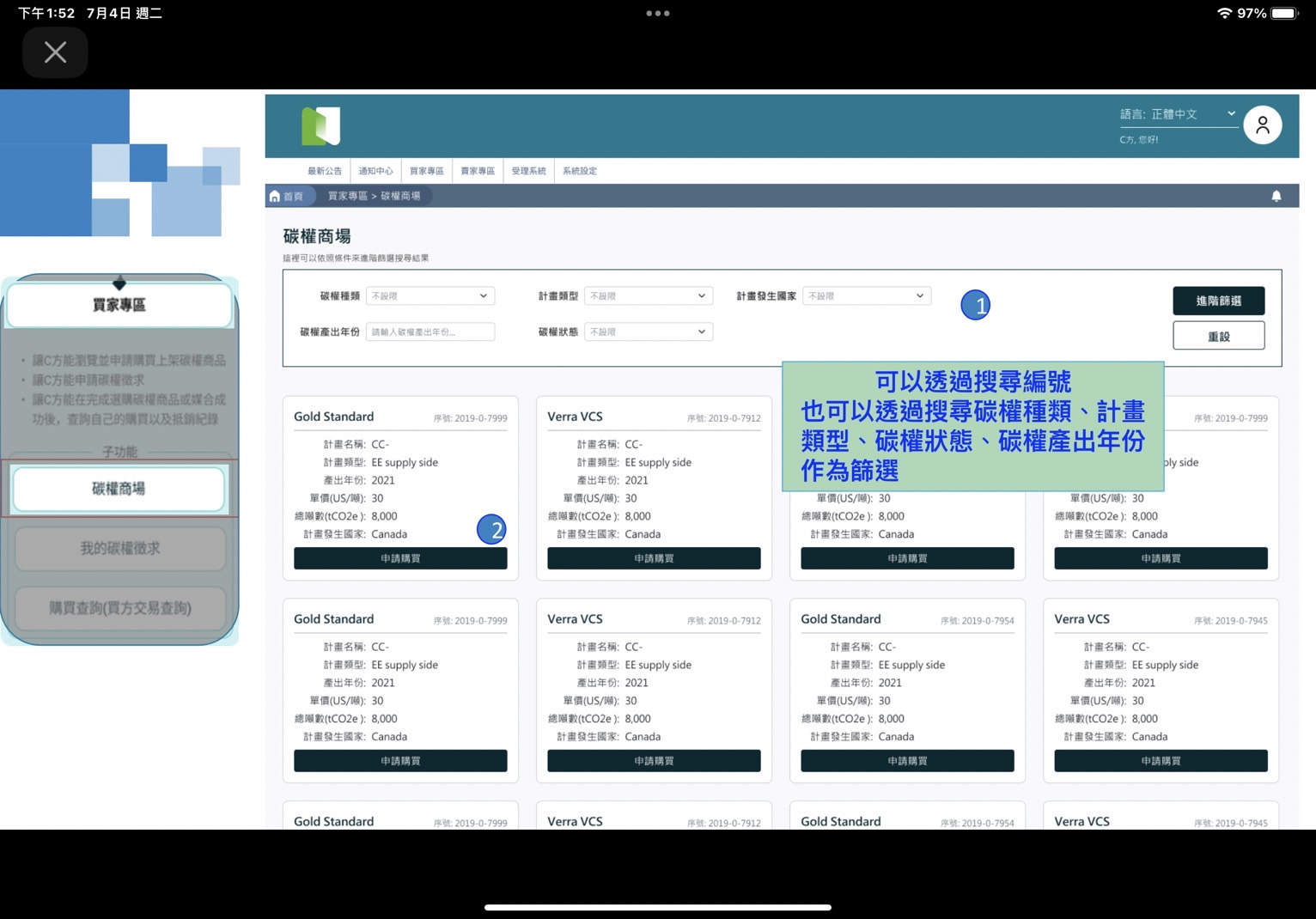Click the green book logo in the header
Screen dimensions: 1316x919
[321, 126]
